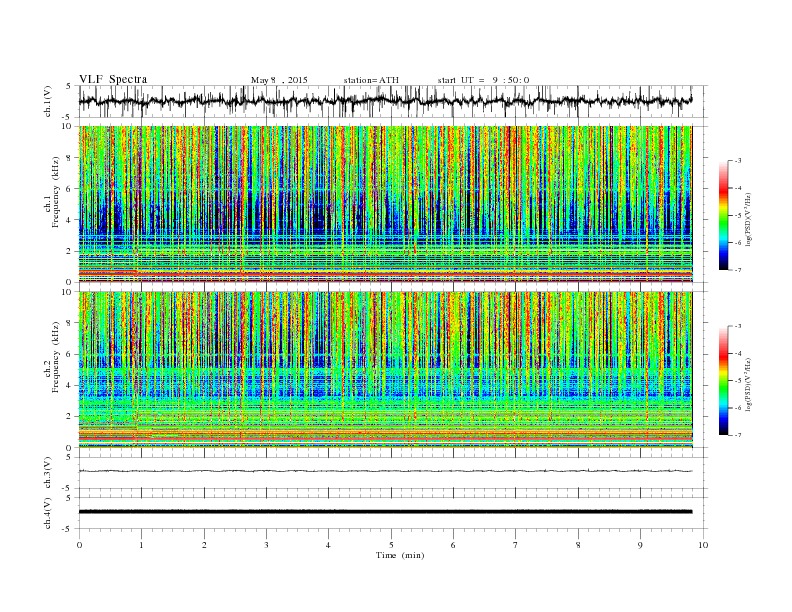Click the "4" kHz tick on ch.2 frequency axis
Image resolution: width=792 pixels, height=612 pixels.
click(x=69, y=385)
